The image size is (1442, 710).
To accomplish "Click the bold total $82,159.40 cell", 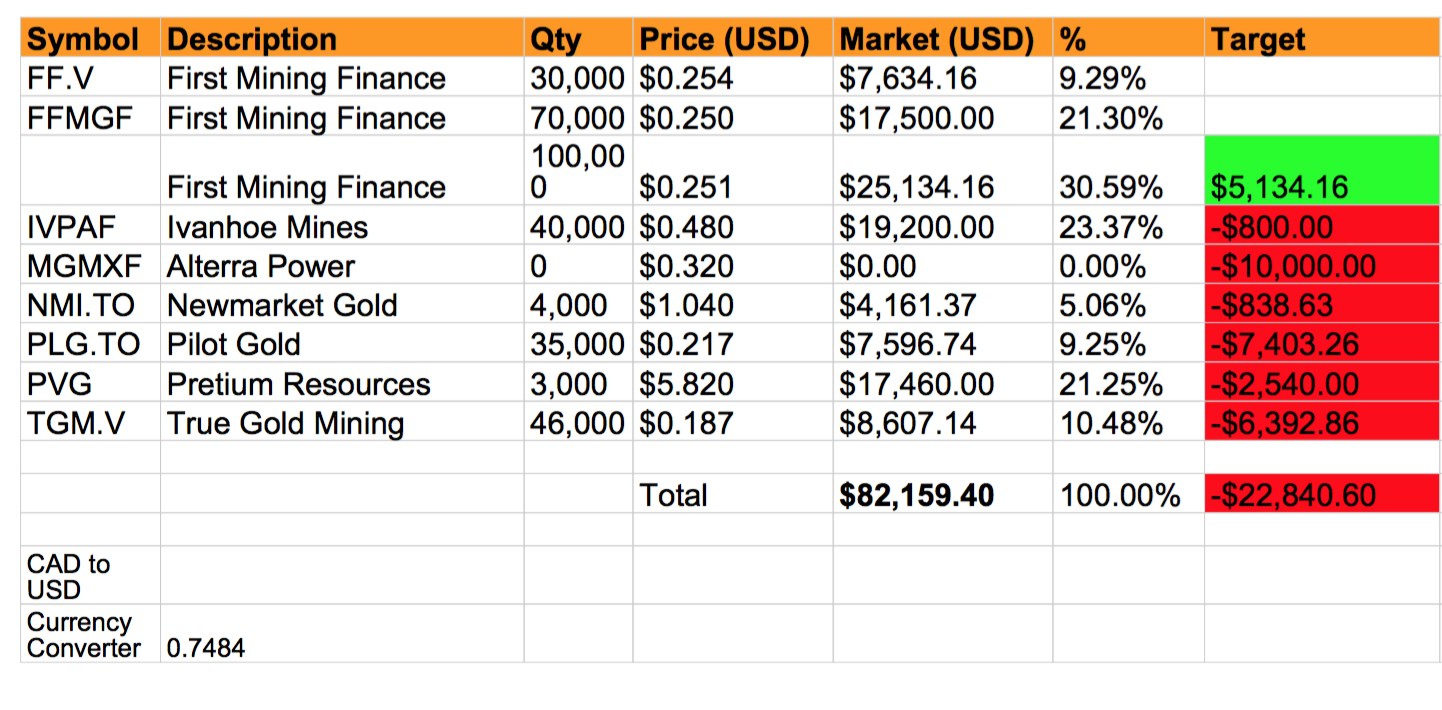I will coord(917,495).
